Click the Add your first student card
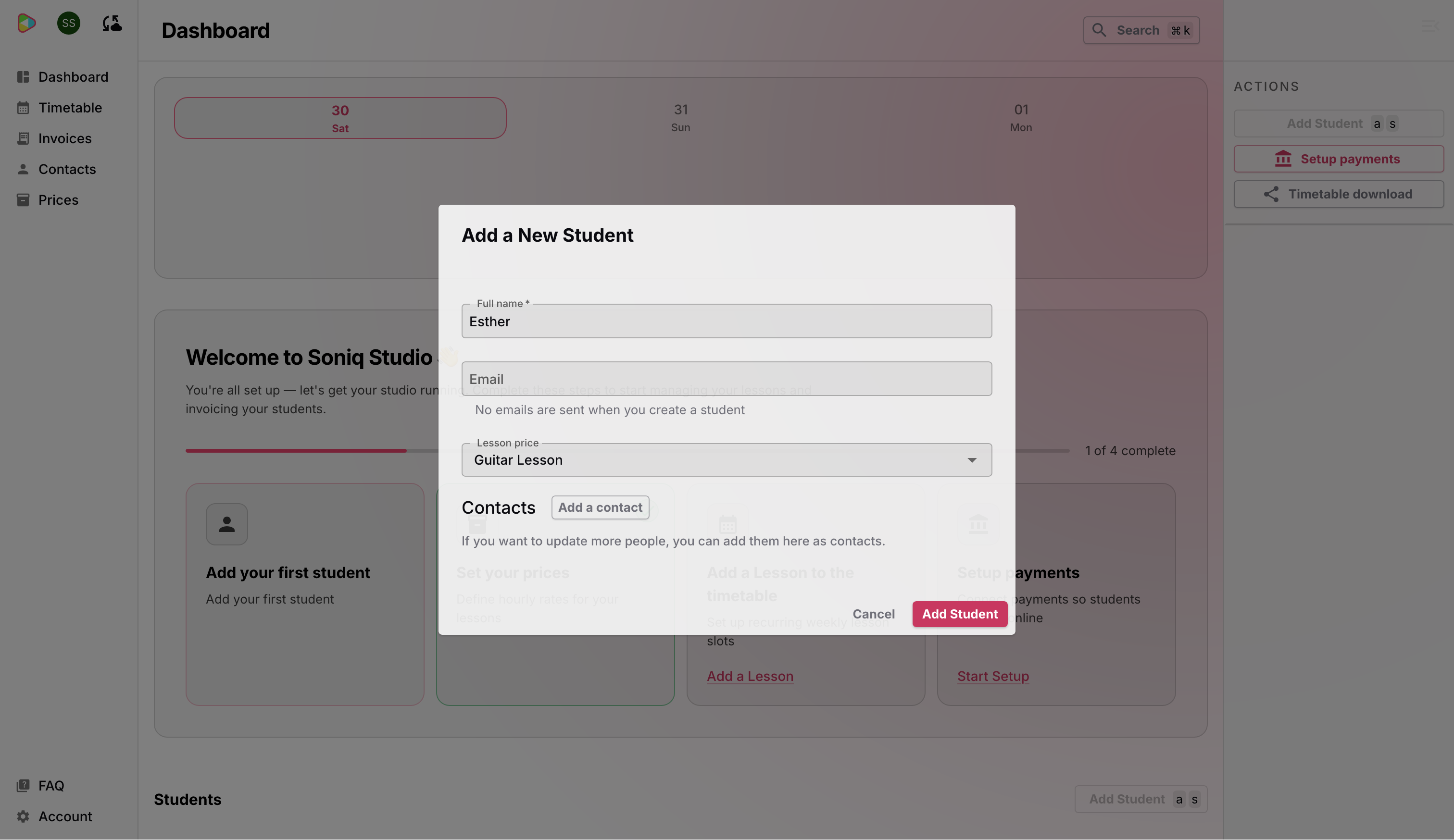 click(x=305, y=594)
